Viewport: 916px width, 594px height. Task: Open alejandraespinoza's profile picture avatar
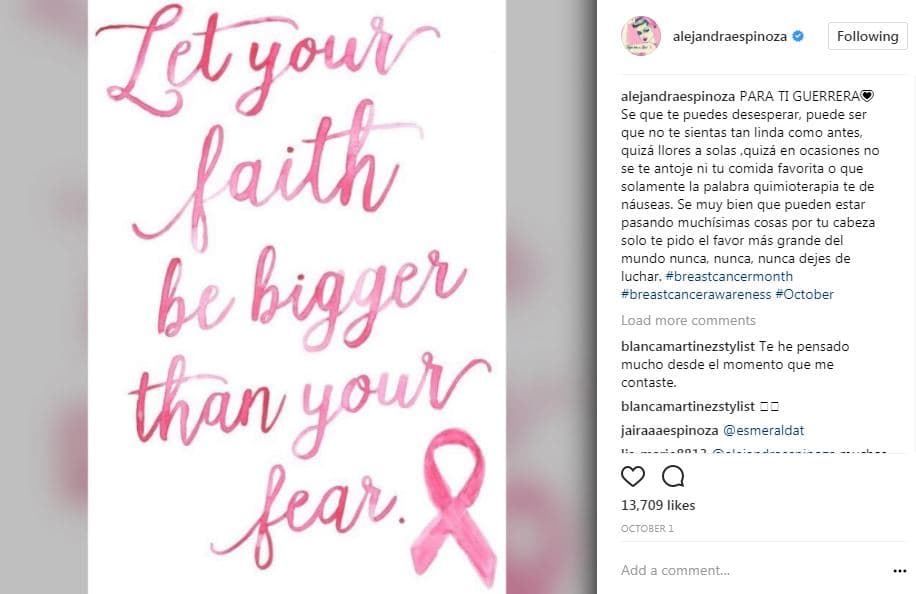pyautogui.click(x=641, y=36)
